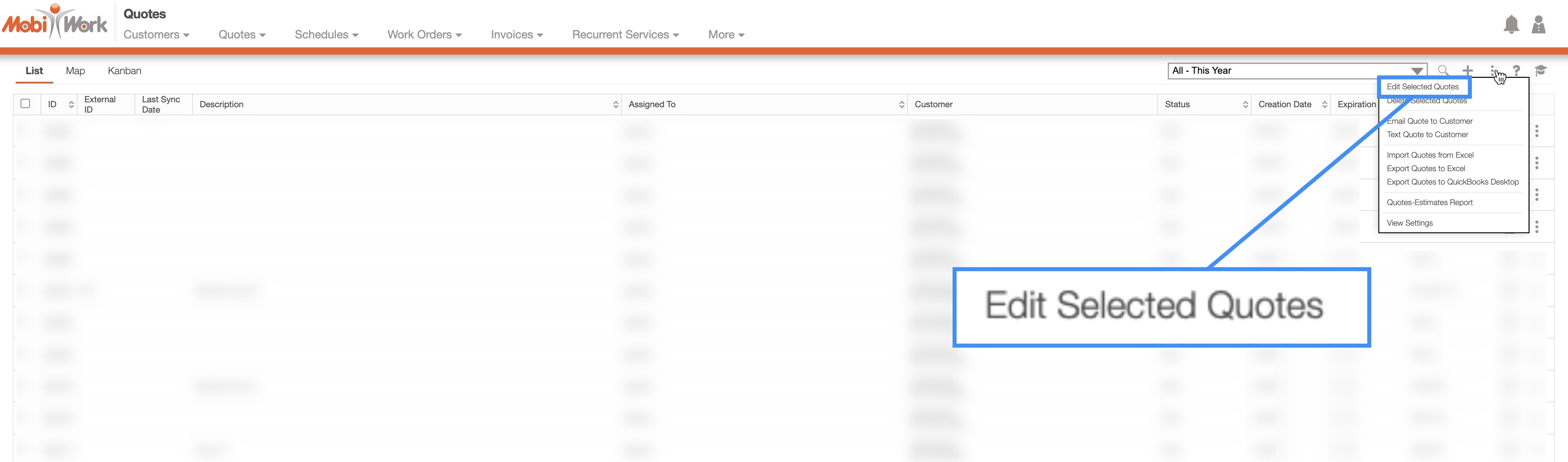Click the MobiWork logo
1568x462 pixels.
pyautogui.click(x=55, y=23)
